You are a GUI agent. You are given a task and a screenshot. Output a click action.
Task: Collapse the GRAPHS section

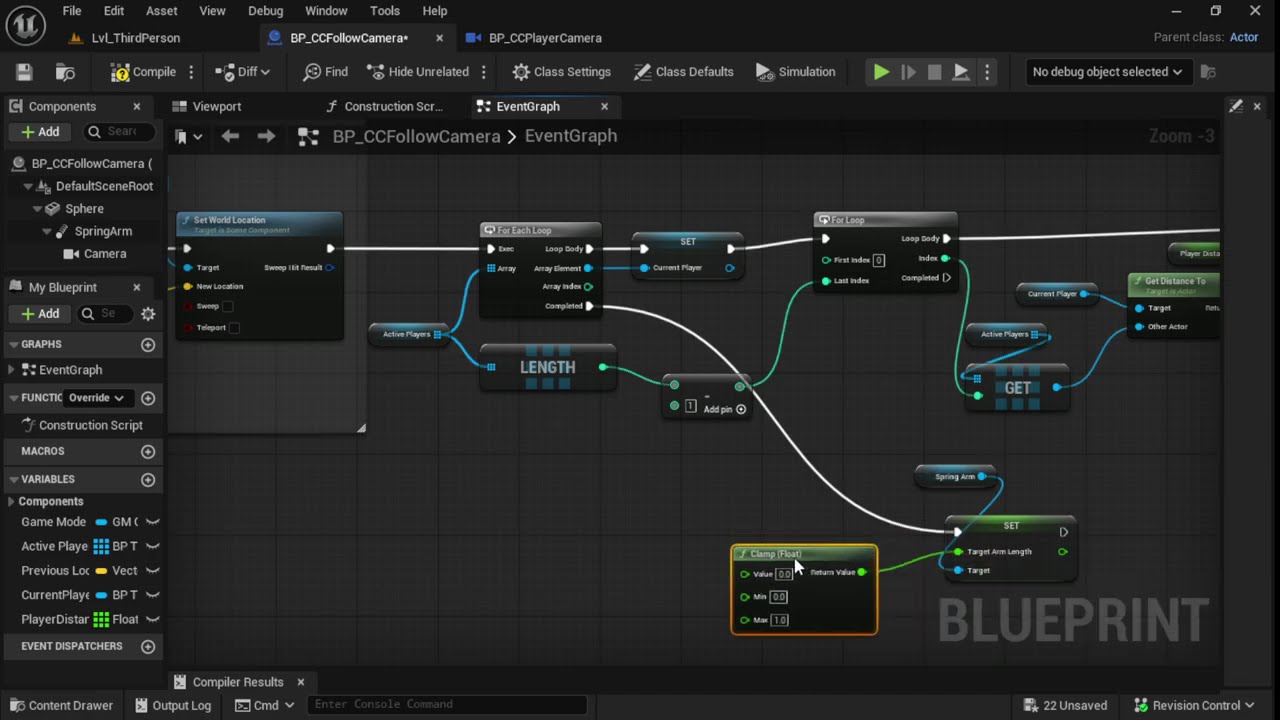(14, 344)
